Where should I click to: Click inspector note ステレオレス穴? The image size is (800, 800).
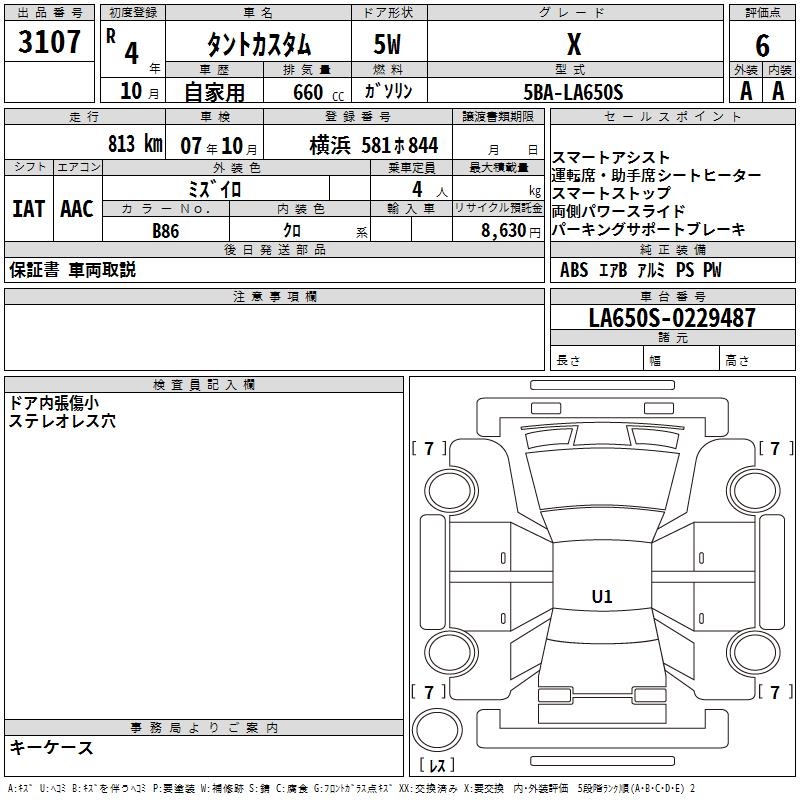coord(62,421)
